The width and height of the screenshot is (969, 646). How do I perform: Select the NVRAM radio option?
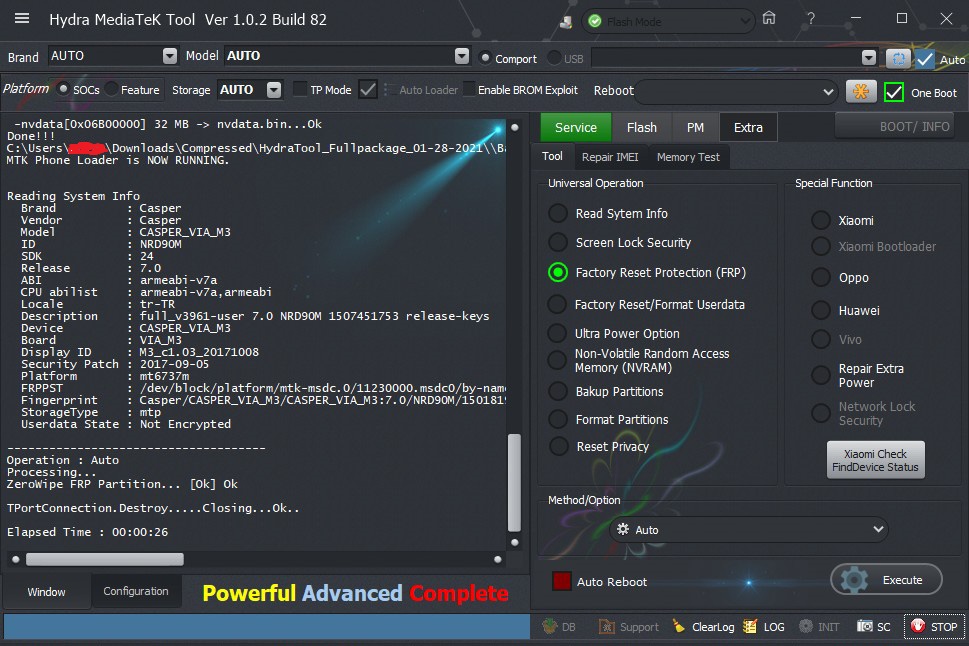point(557,360)
